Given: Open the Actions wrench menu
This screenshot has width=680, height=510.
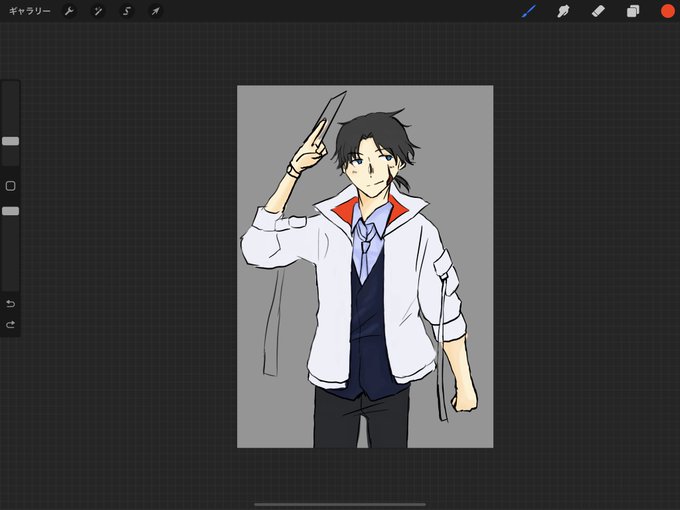Looking at the screenshot, I should [x=69, y=11].
